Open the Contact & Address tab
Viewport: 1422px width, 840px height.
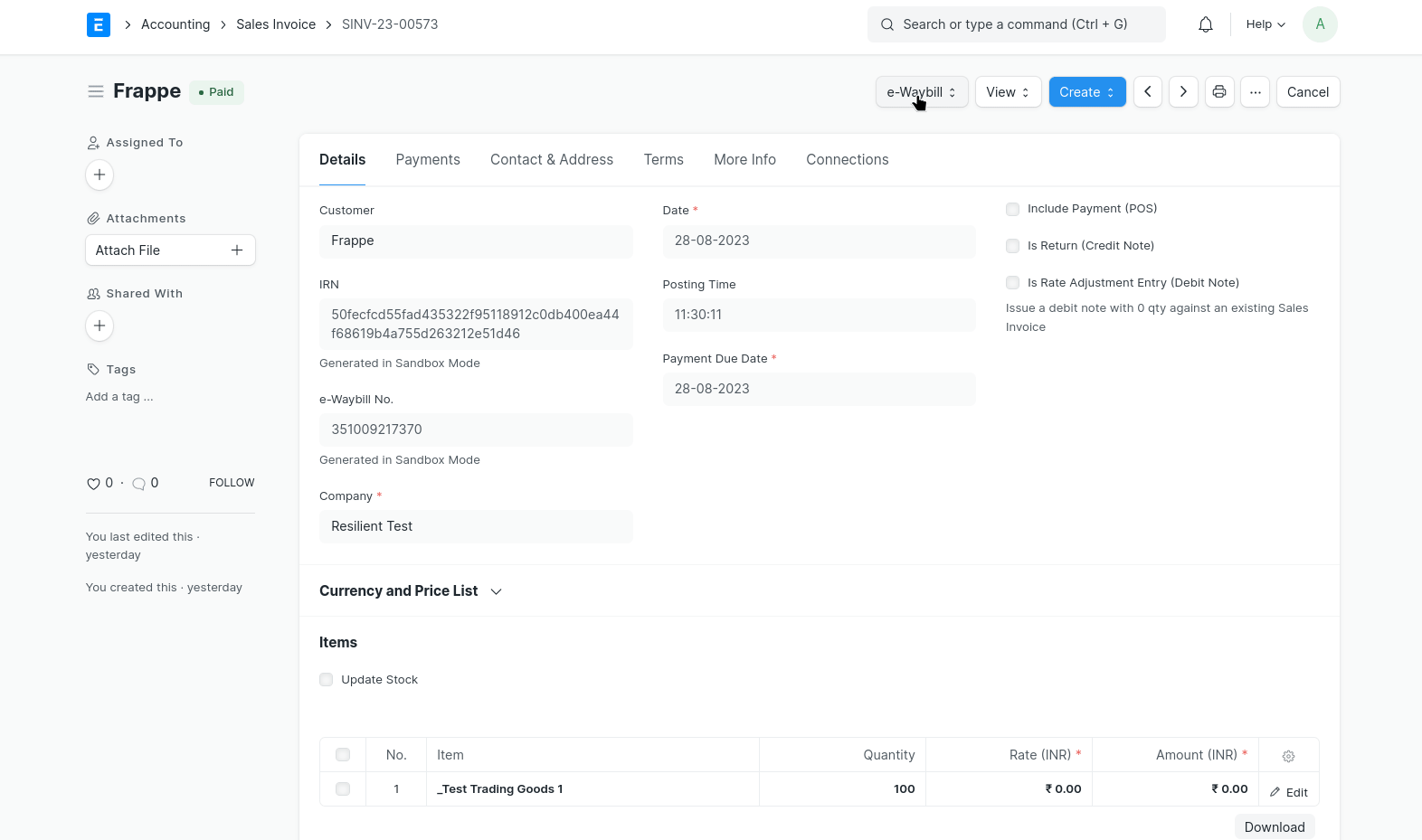(552, 160)
